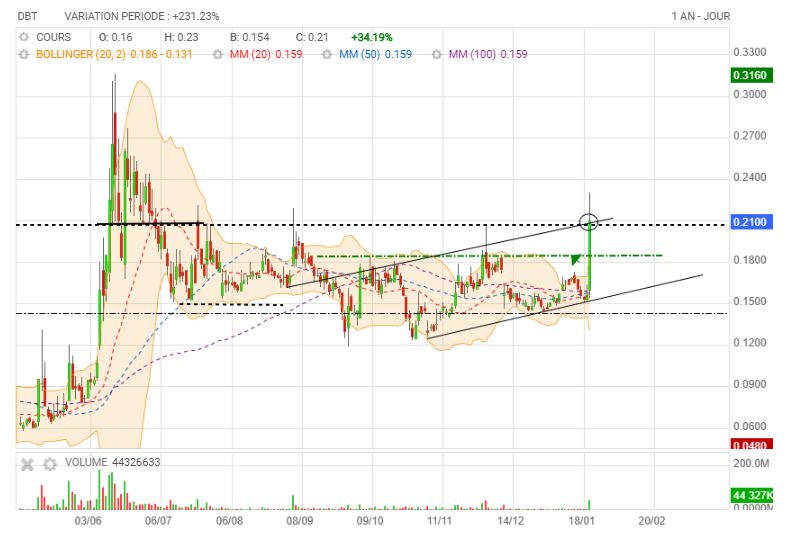The image size is (792, 538).
Task: Click the H: 0.23 high value
Action: coord(181,37)
